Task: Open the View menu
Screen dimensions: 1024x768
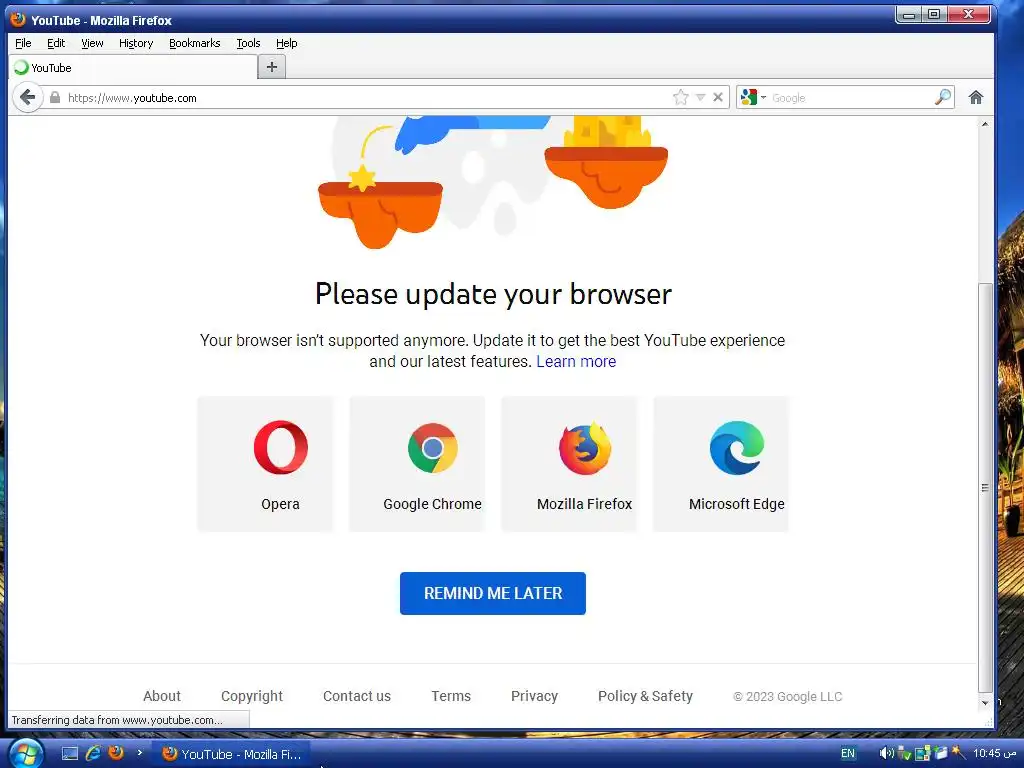Action: [92, 43]
